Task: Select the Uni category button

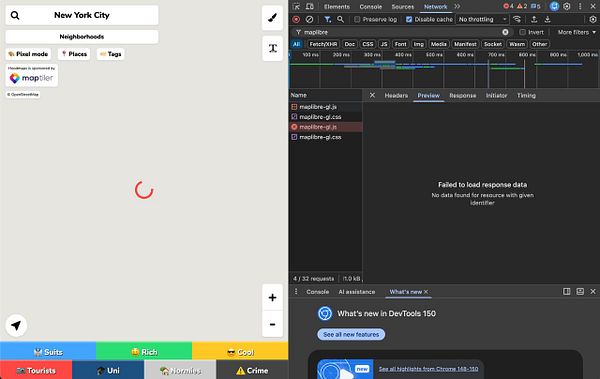Action: 108,370
